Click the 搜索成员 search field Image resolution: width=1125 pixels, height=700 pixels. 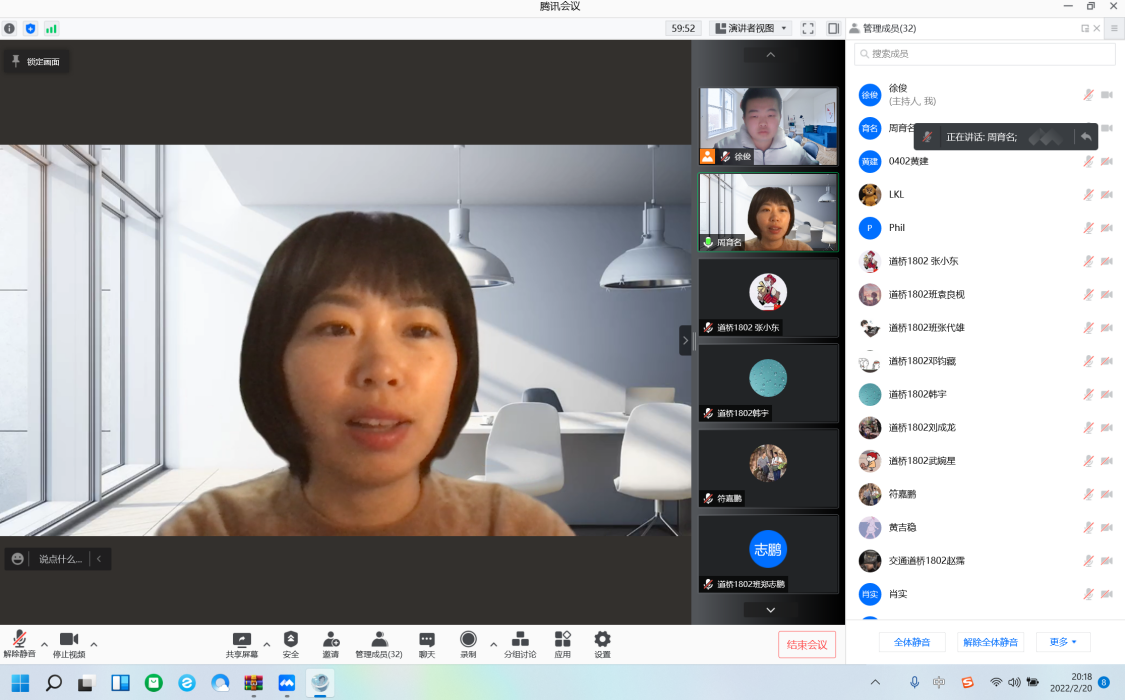985,54
